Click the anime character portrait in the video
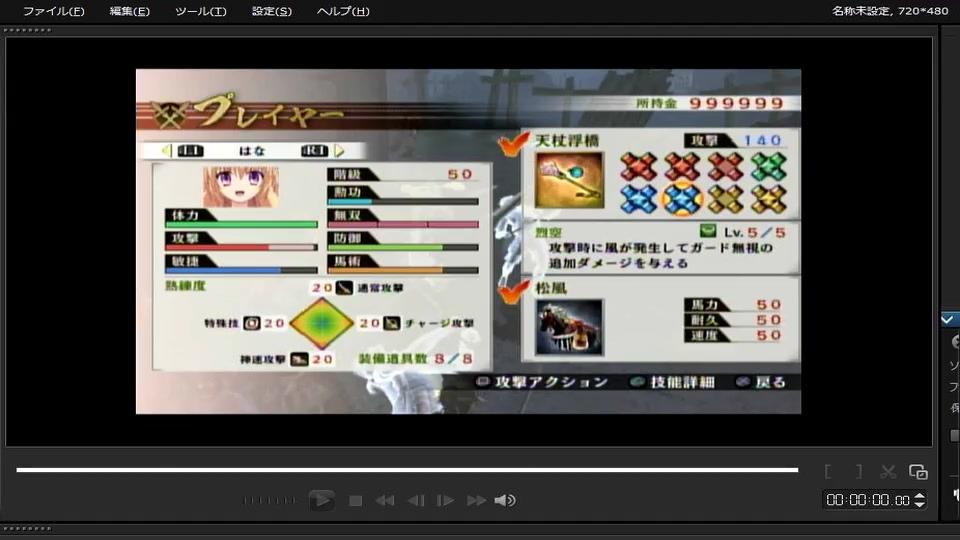The image size is (960, 540). [241, 186]
